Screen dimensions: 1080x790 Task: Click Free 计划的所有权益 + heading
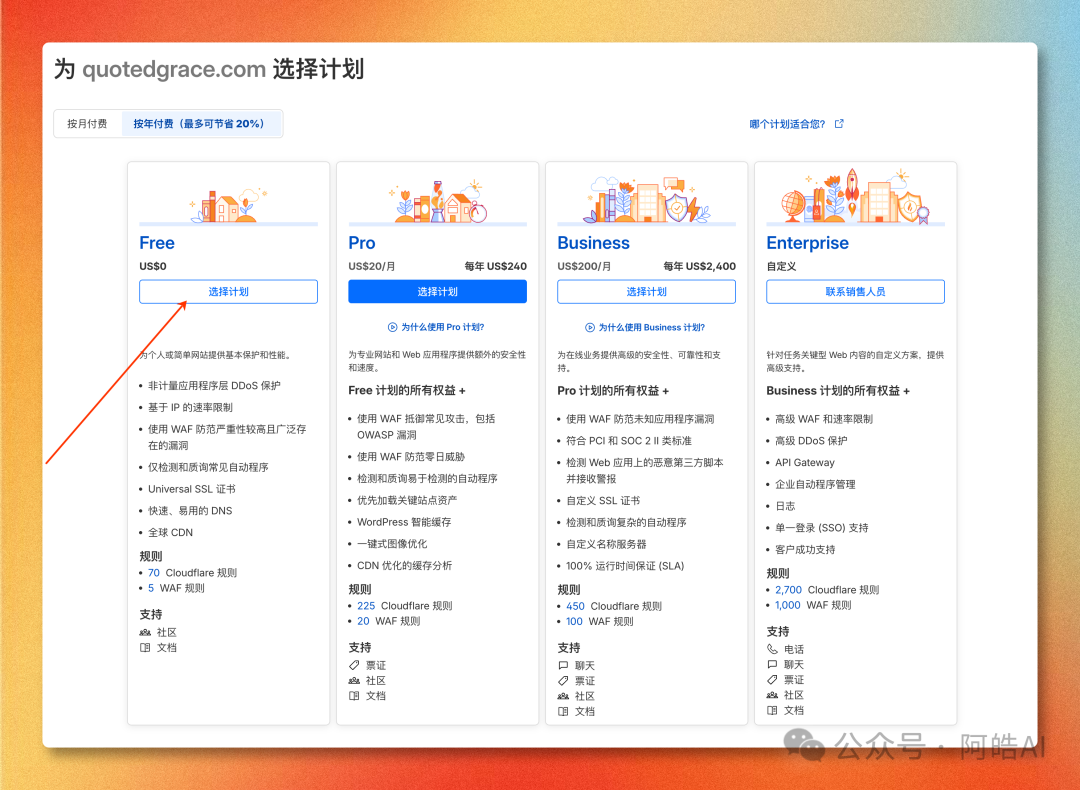point(406,391)
